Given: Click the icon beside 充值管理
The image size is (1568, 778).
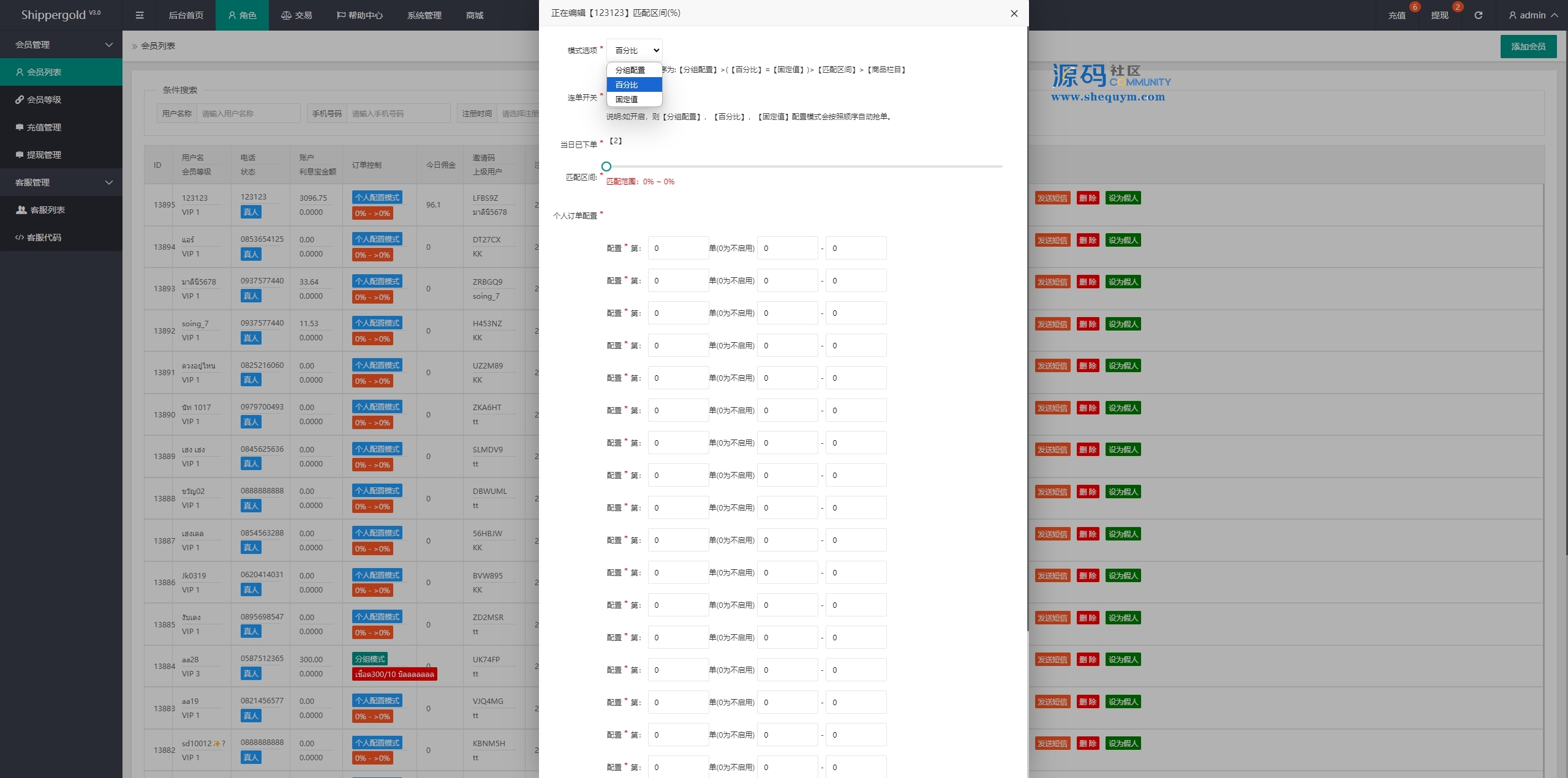Looking at the screenshot, I should pos(20,127).
